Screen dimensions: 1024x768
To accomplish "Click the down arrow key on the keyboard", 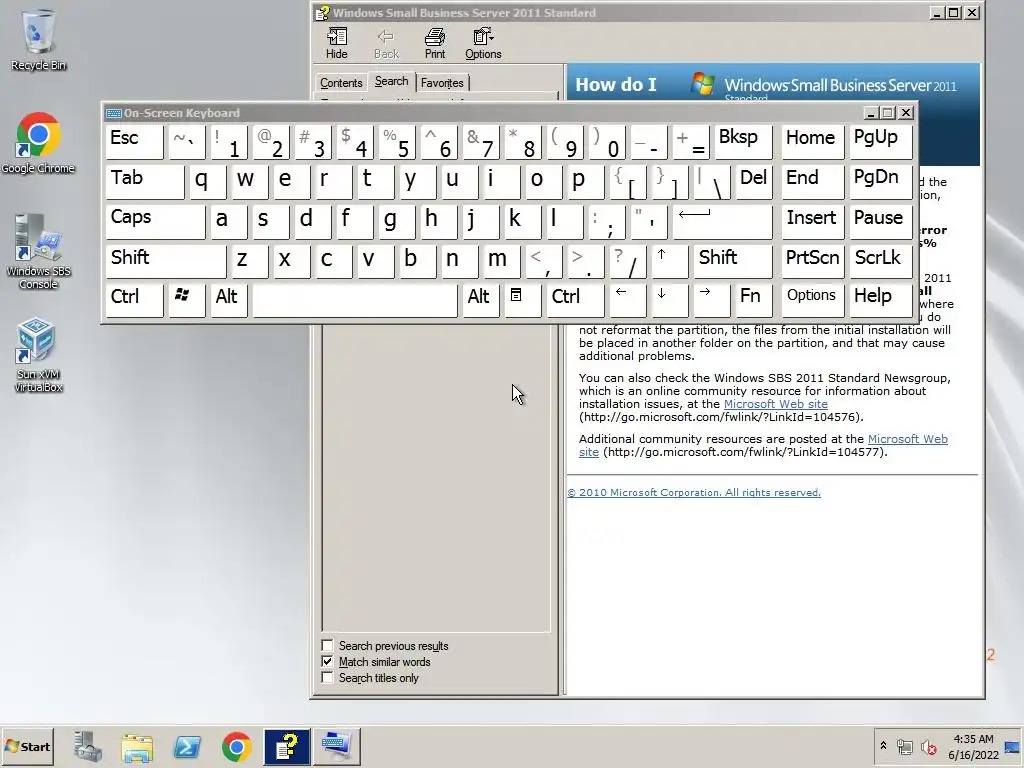I will [669, 300].
